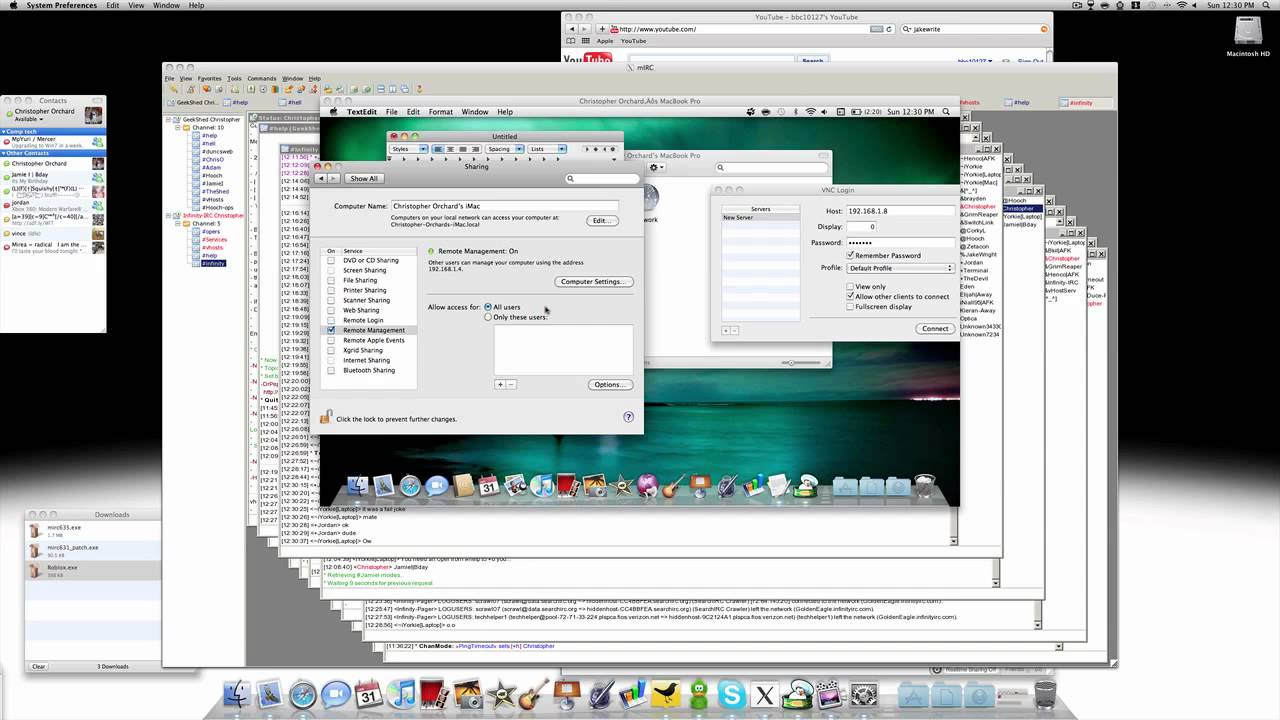Add a new server in VNC Login
Viewport: 1280px width, 720px height.
point(726,330)
